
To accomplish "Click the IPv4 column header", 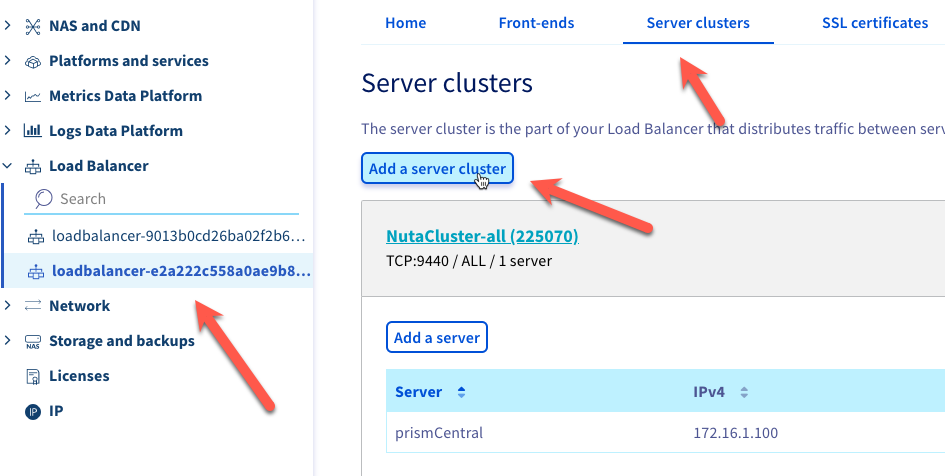I will 709,392.
